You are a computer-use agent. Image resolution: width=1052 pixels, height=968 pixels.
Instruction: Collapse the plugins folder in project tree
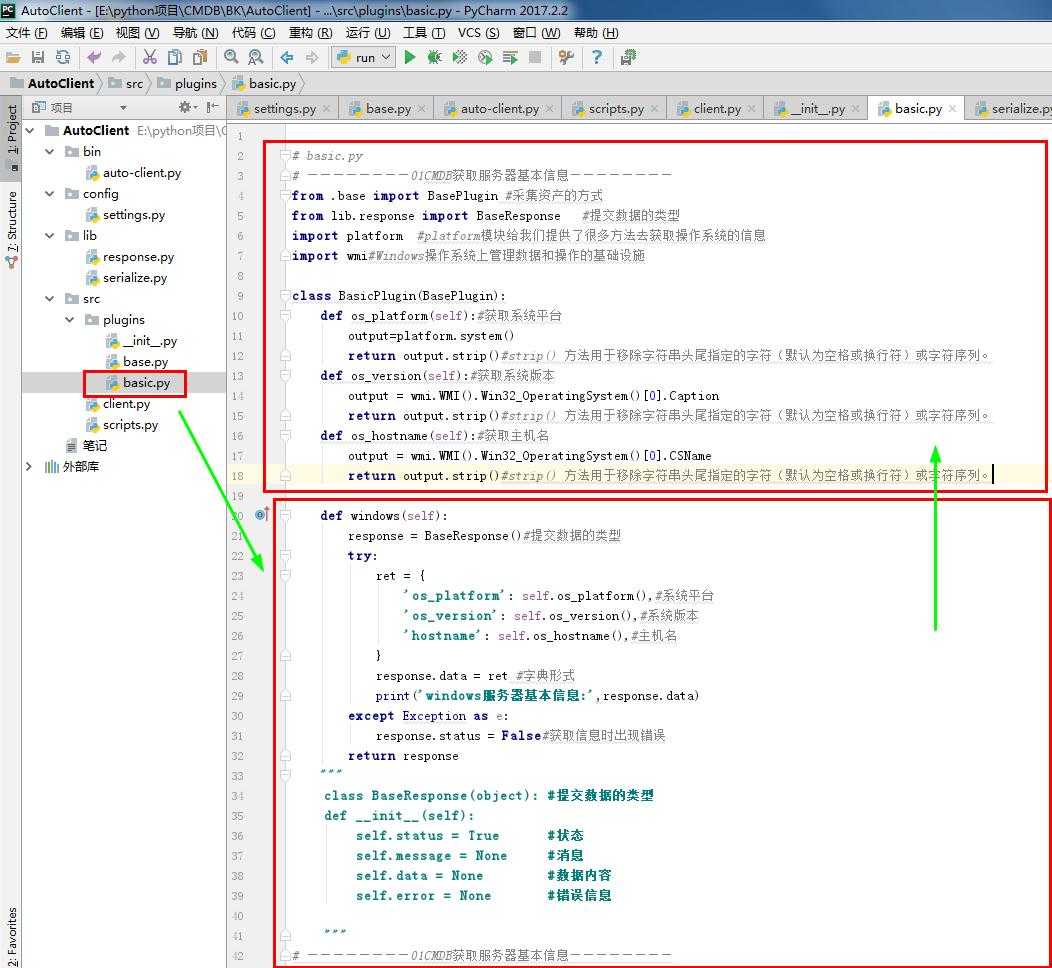pos(70,320)
